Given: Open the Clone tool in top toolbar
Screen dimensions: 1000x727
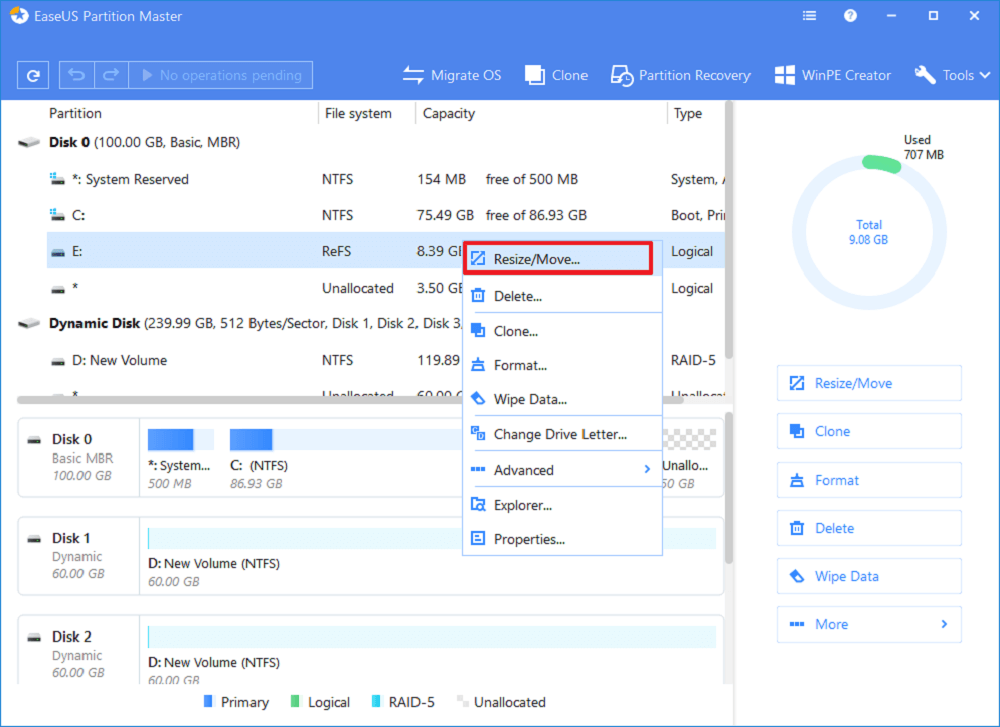Looking at the screenshot, I should [x=556, y=75].
